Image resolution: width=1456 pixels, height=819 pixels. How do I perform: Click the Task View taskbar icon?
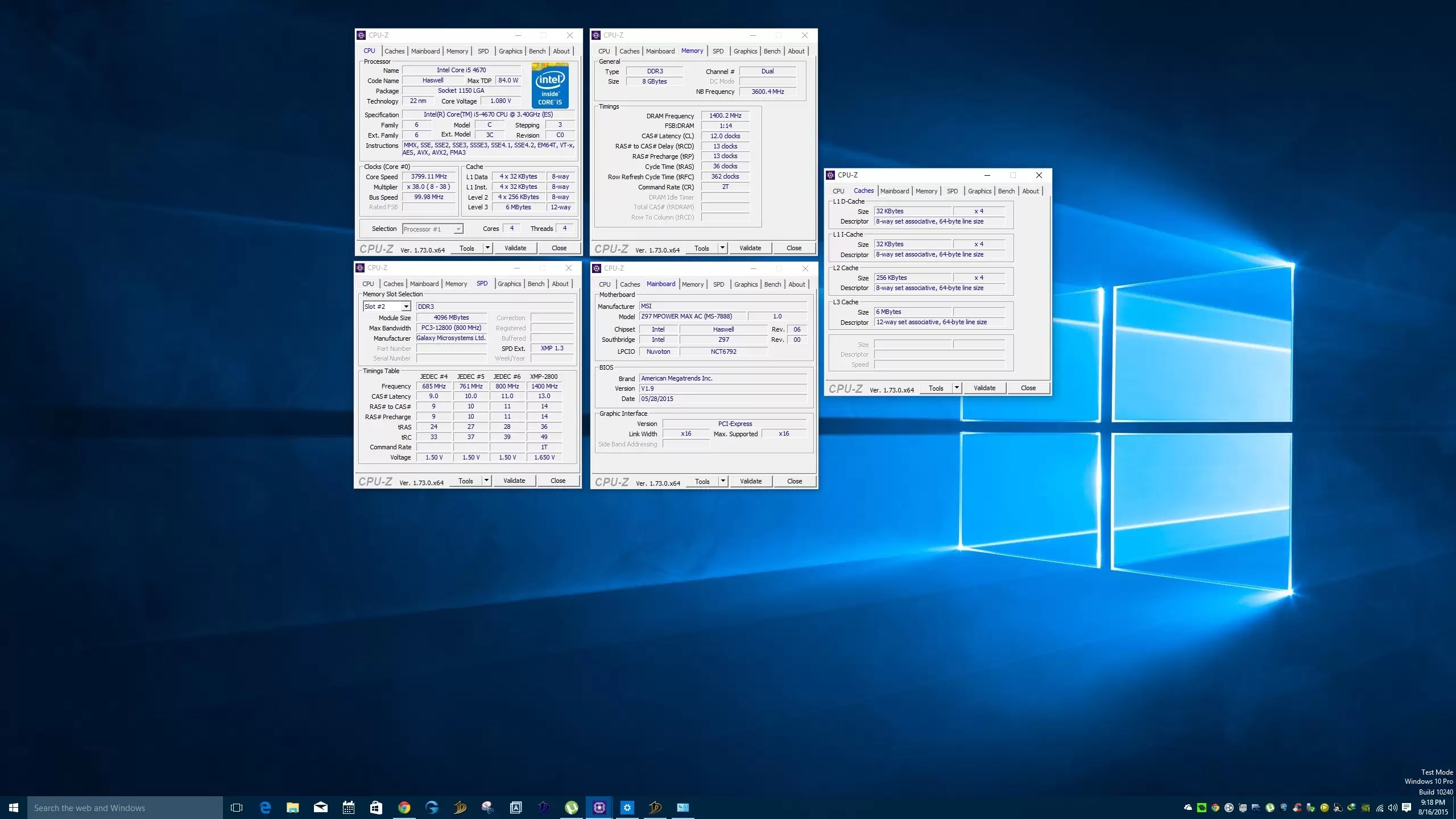pyautogui.click(x=237, y=808)
